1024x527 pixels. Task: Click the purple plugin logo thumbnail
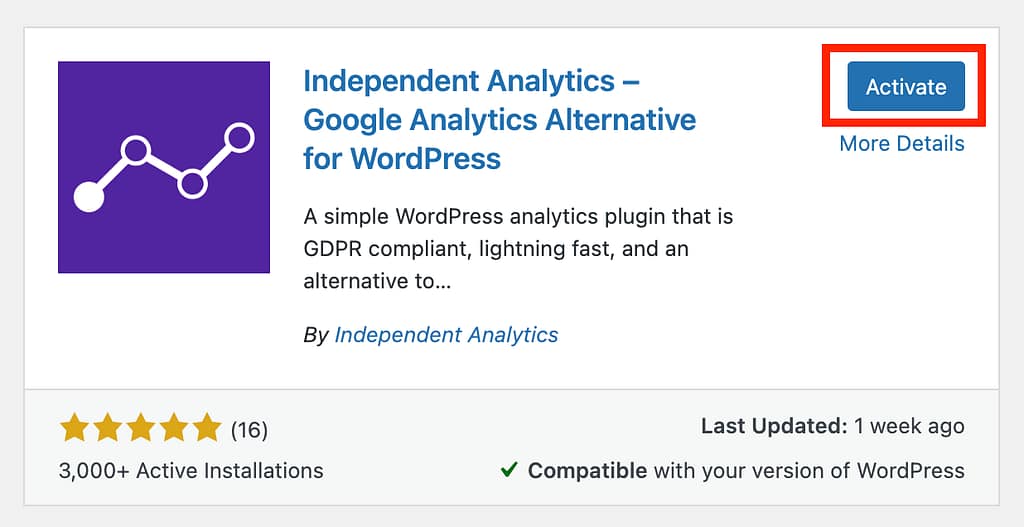click(x=164, y=167)
